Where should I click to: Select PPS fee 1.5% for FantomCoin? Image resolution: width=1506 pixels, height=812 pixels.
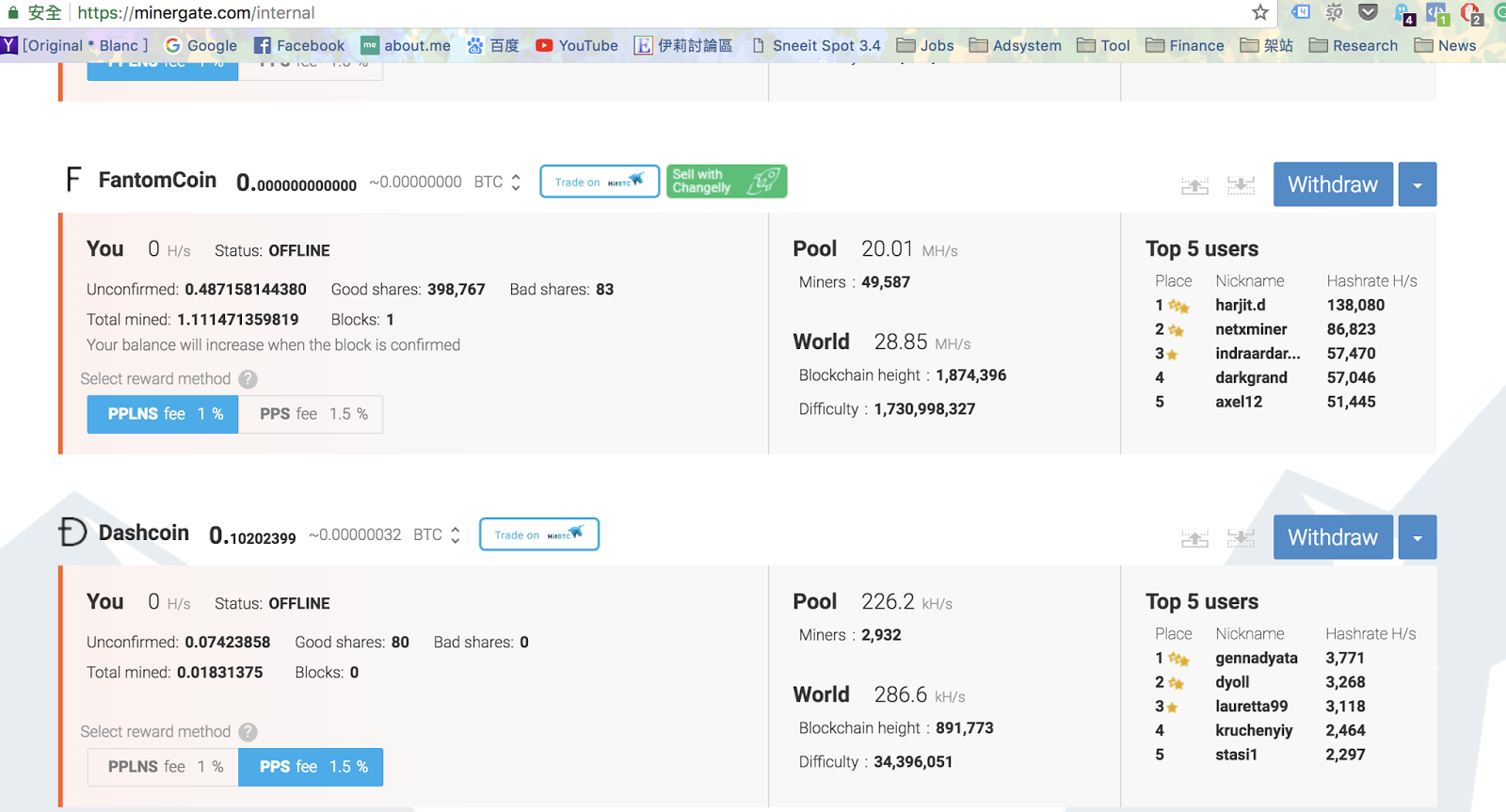coord(311,414)
